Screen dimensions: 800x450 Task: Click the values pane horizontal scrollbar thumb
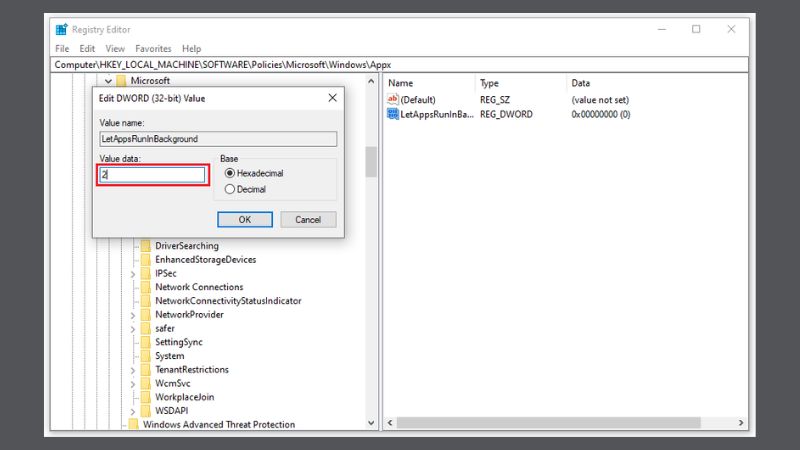coord(548,423)
